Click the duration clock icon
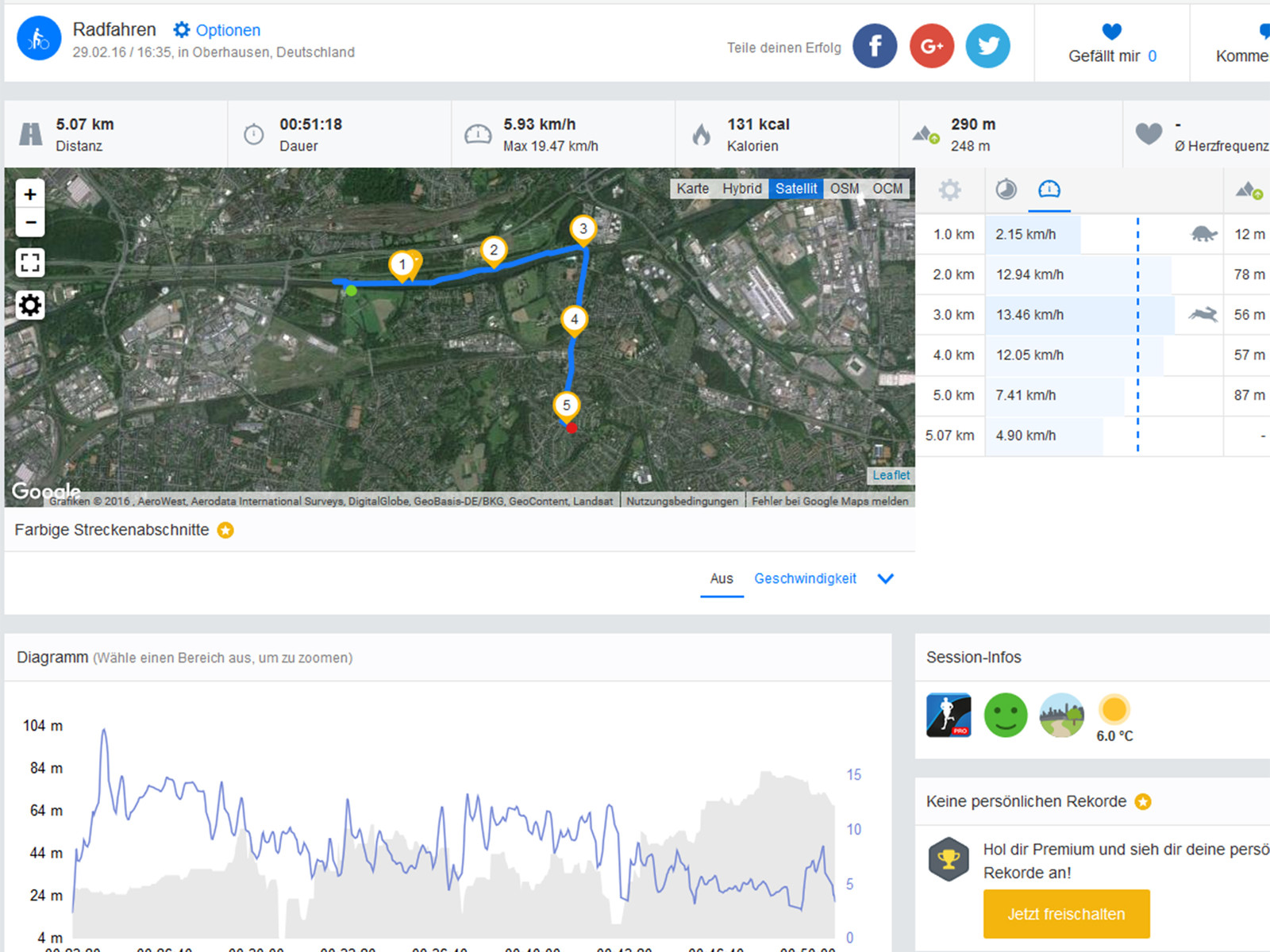 pyautogui.click(x=254, y=134)
